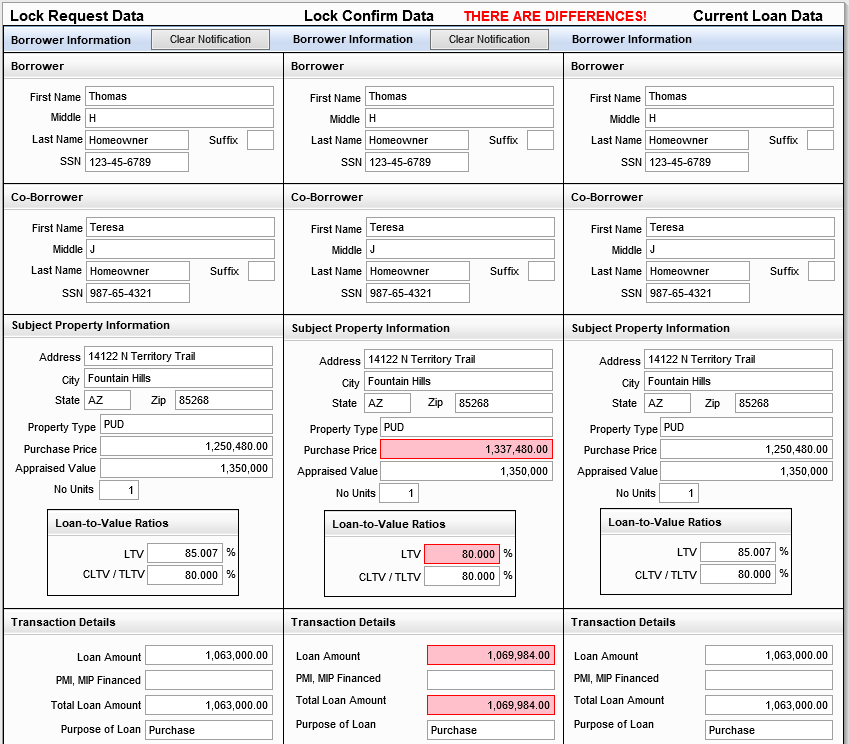Select Borrower Suffix field in Lock Request Data

click(260, 140)
